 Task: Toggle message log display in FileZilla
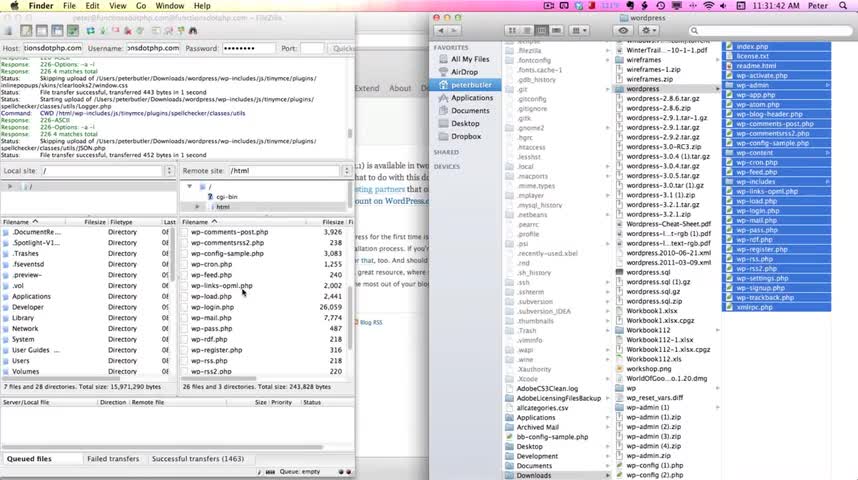pos(26,31)
